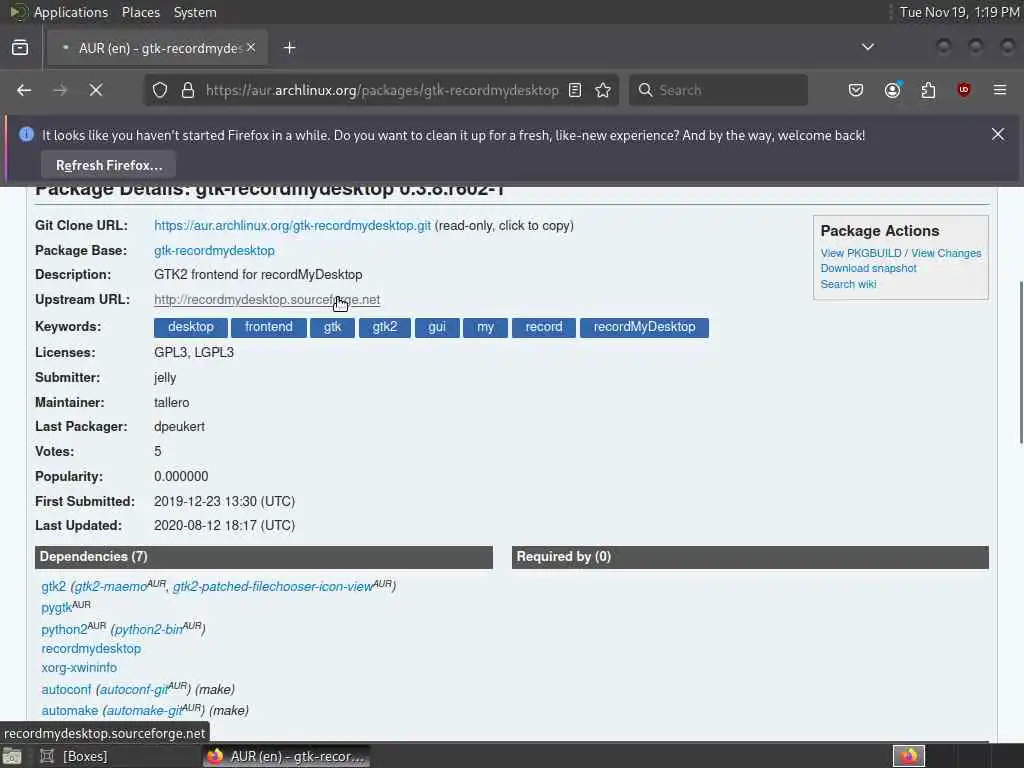Dismiss the Refresh Firefox notification bar

(998, 135)
